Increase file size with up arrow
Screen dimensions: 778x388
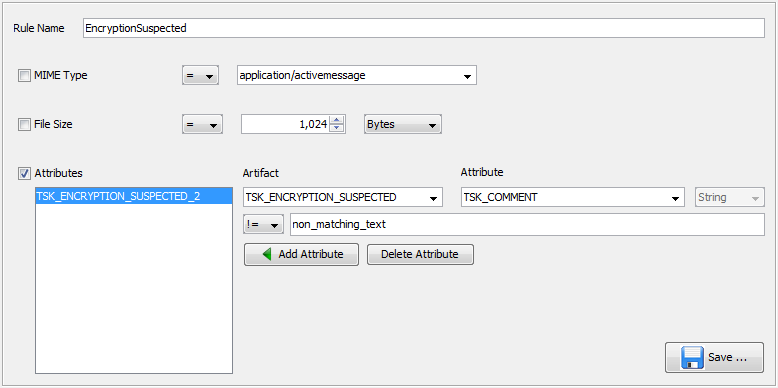(337, 120)
